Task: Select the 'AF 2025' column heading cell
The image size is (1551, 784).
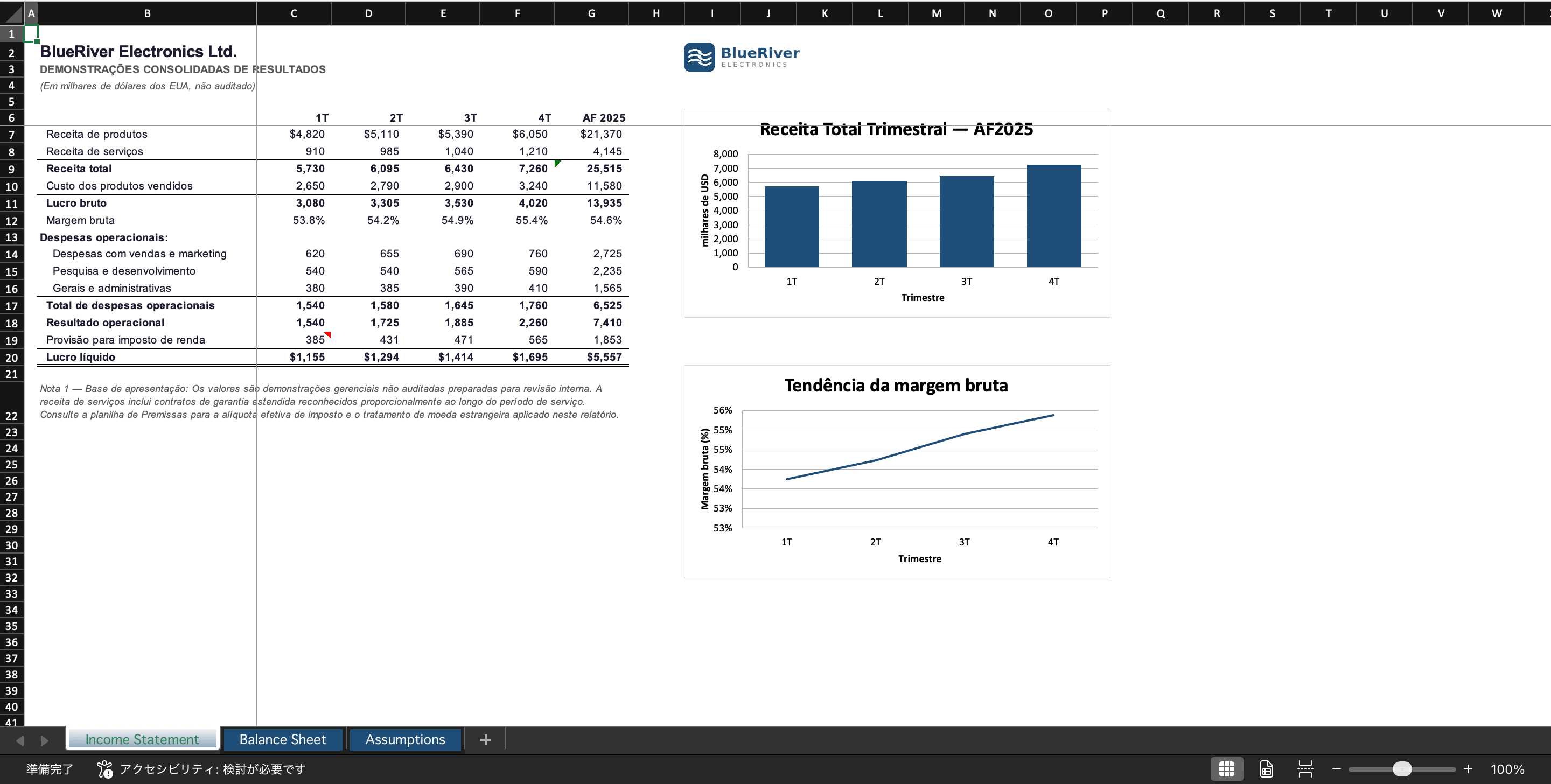Action: tap(591, 117)
